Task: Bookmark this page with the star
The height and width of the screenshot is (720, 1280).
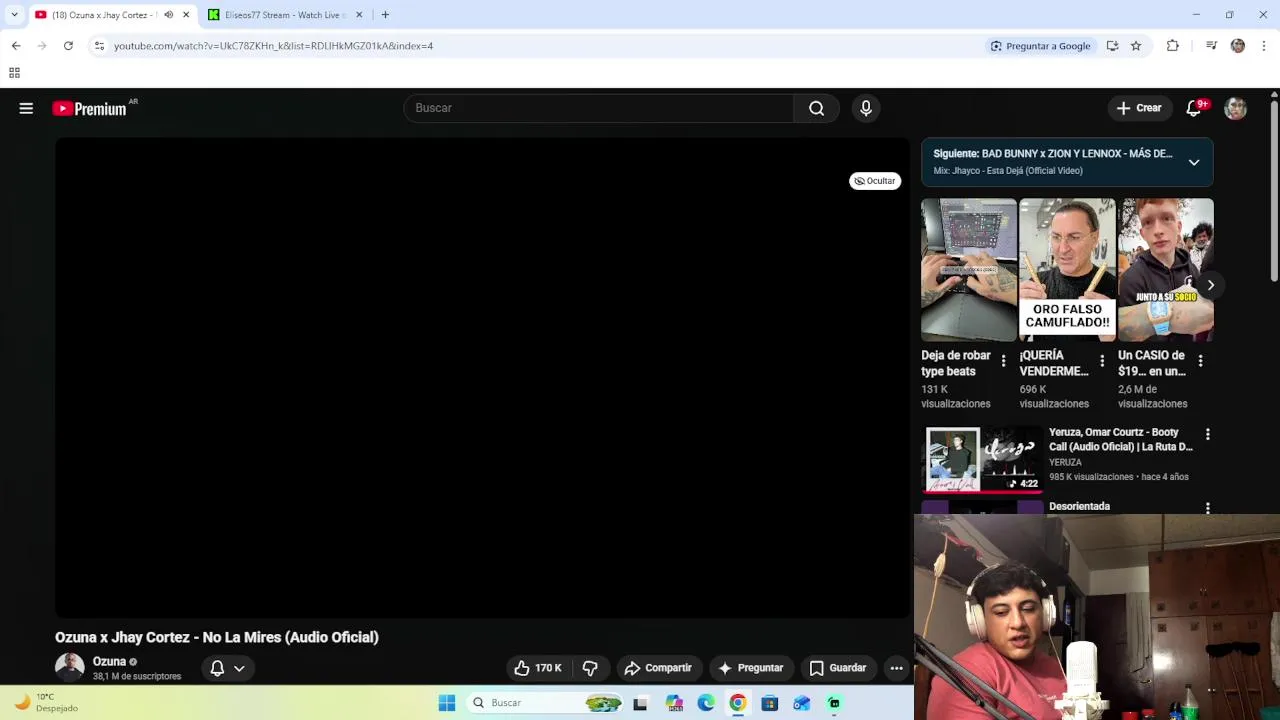Action: point(1136,46)
